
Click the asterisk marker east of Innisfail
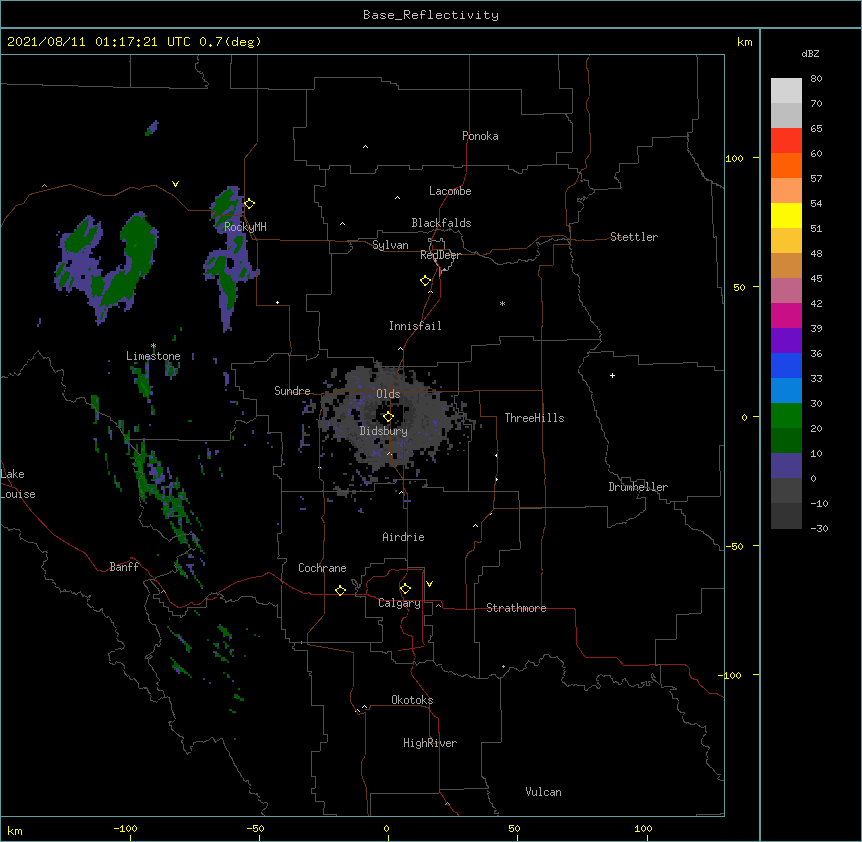point(502,303)
